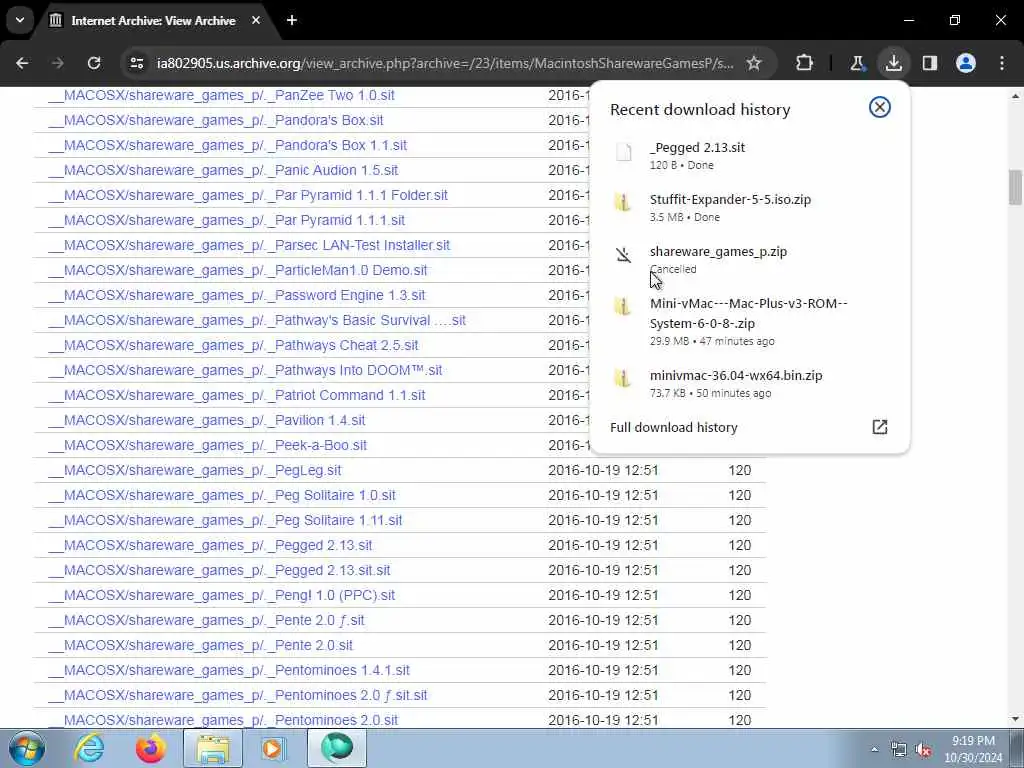1024x768 pixels.
Task: Open the _Pandora's Box 1.1.sit link
Action: click(227, 145)
